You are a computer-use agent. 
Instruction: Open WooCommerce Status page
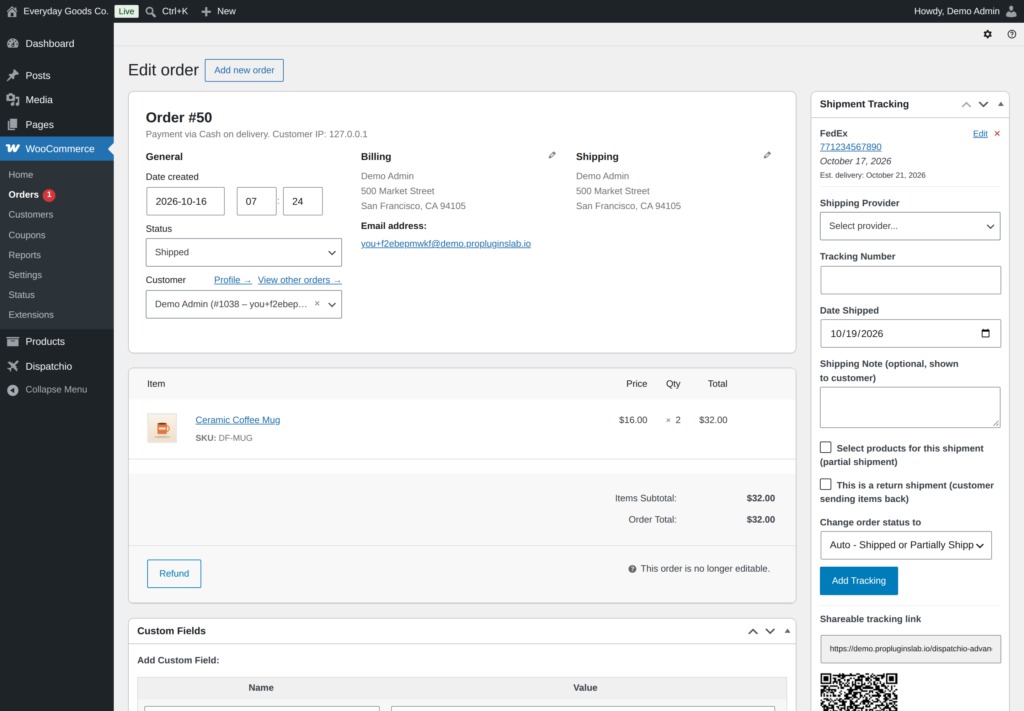22,294
